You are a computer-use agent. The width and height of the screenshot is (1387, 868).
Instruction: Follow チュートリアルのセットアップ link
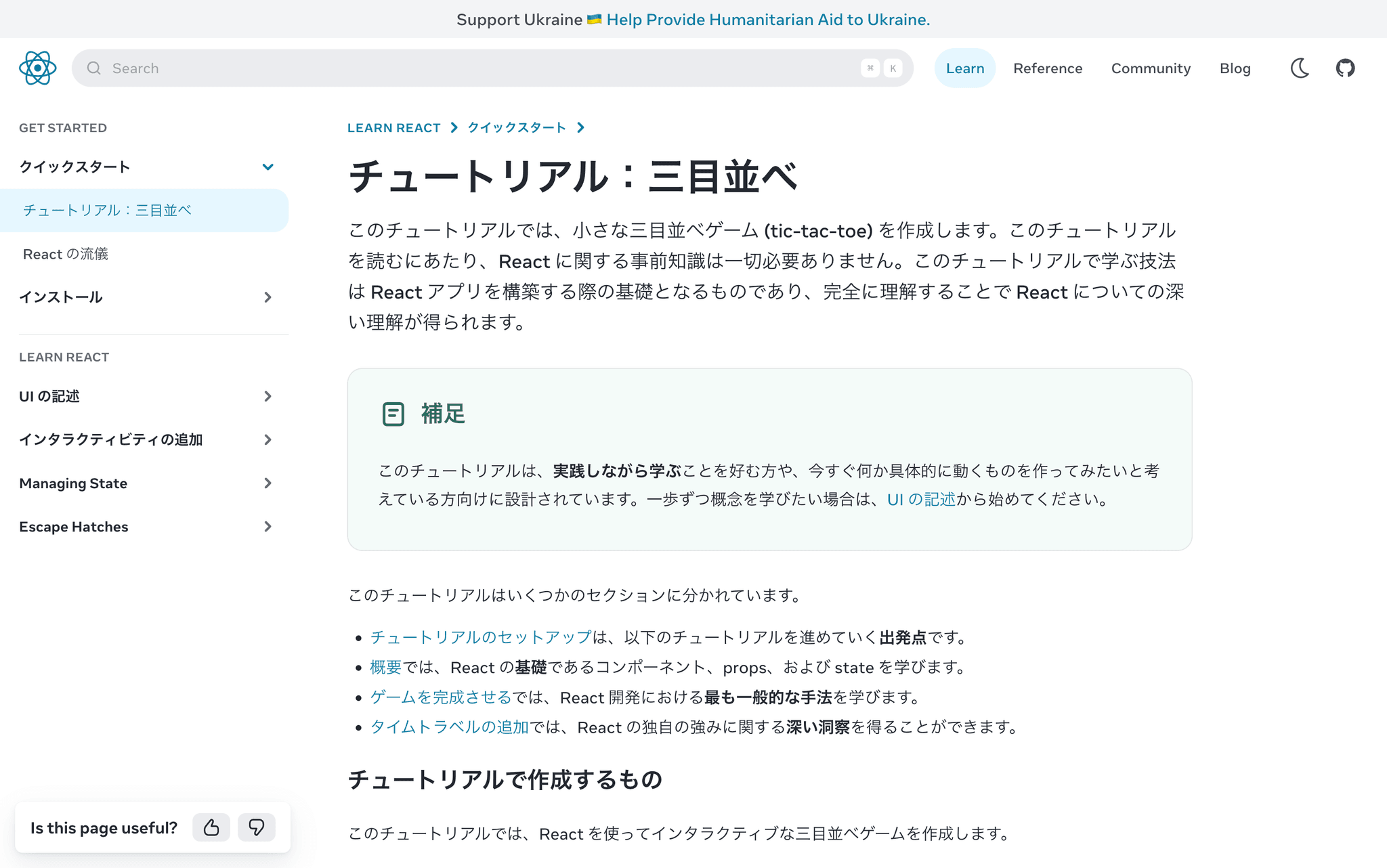(481, 637)
